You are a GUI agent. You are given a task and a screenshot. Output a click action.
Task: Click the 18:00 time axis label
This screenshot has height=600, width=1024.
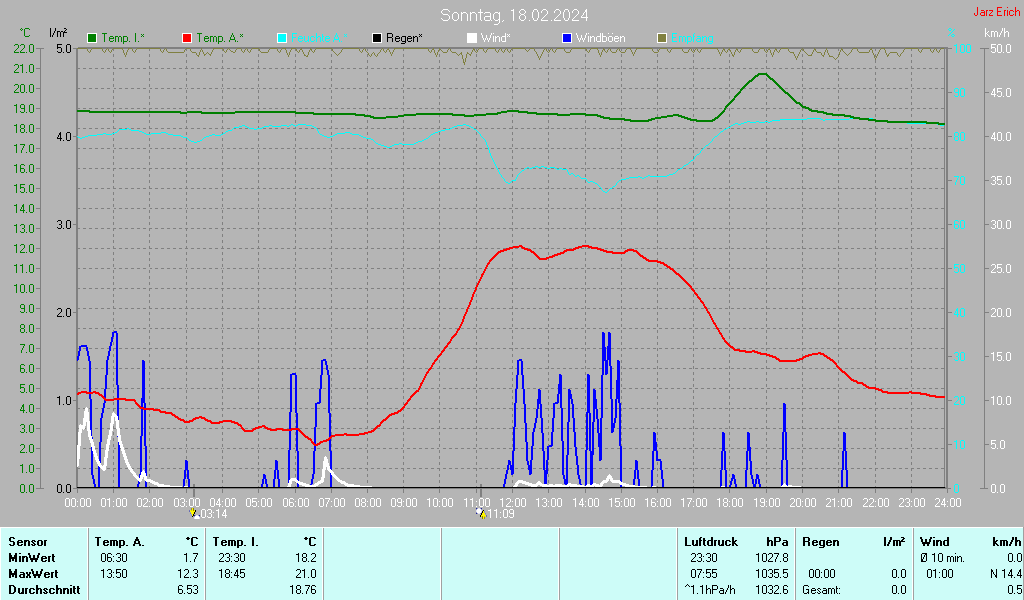point(730,501)
